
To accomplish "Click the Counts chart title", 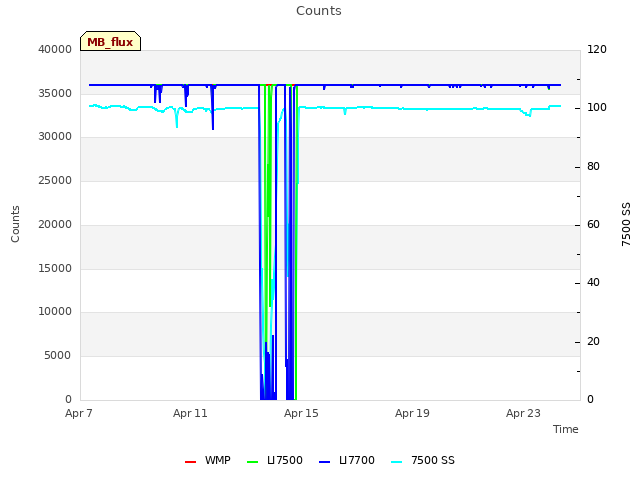I will pos(319,11).
